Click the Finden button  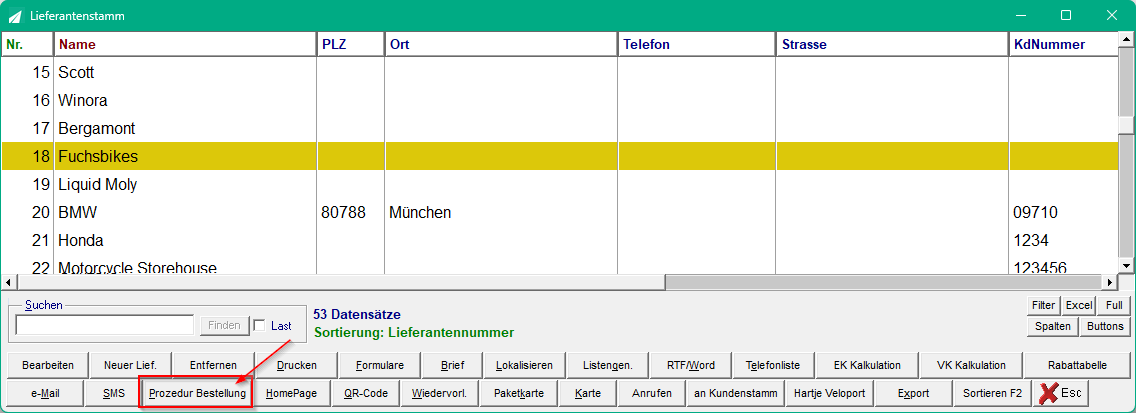click(x=225, y=325)
